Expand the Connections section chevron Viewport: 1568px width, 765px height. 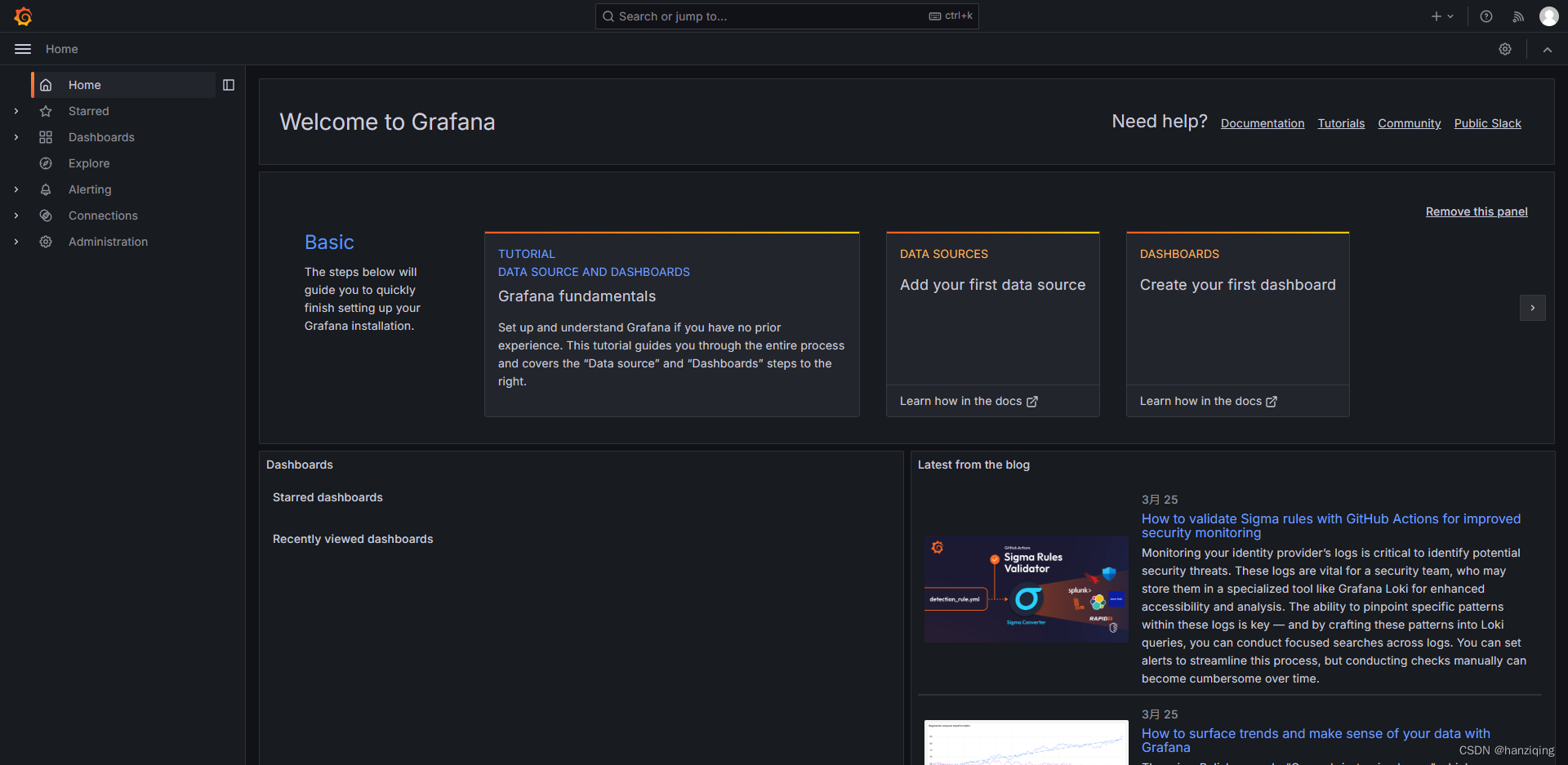tap(16, 216)
